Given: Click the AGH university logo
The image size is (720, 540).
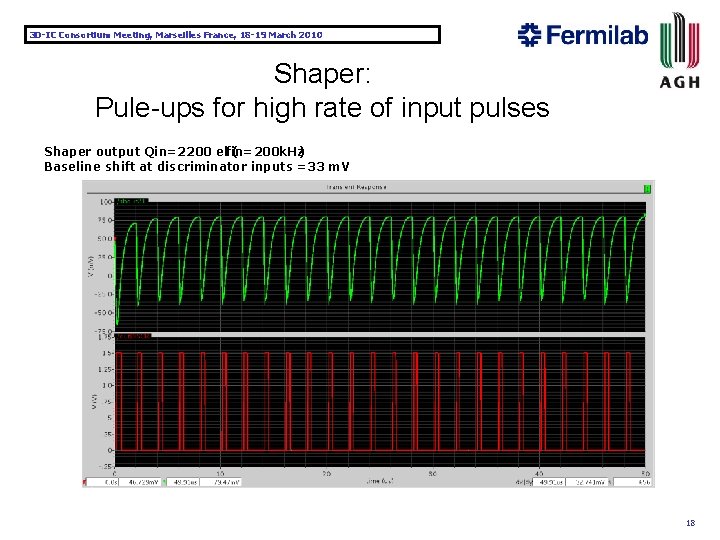Looking at the screenshot, I should pyautogui.click(x=680, y=50).
